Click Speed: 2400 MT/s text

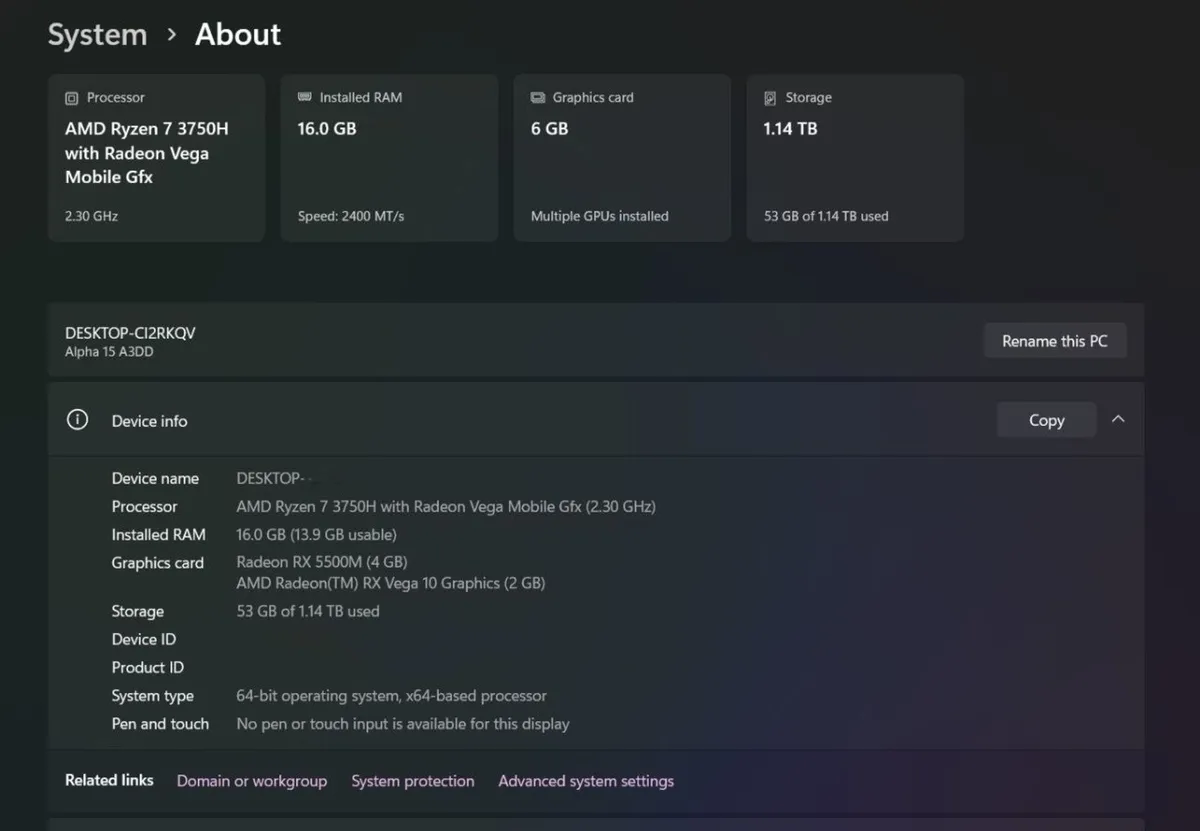[x=351, y=216]
